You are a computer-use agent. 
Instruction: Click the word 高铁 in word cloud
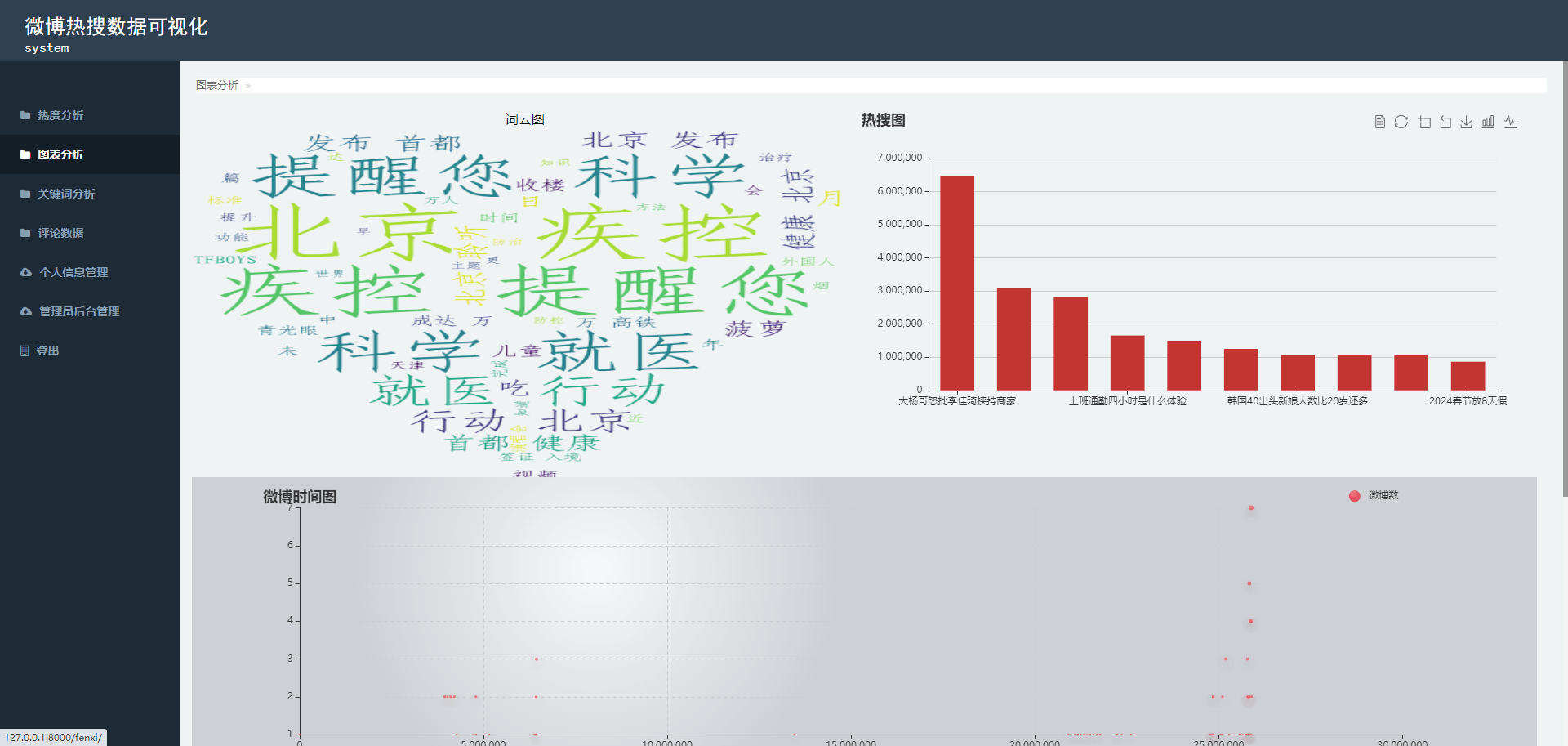634,322
